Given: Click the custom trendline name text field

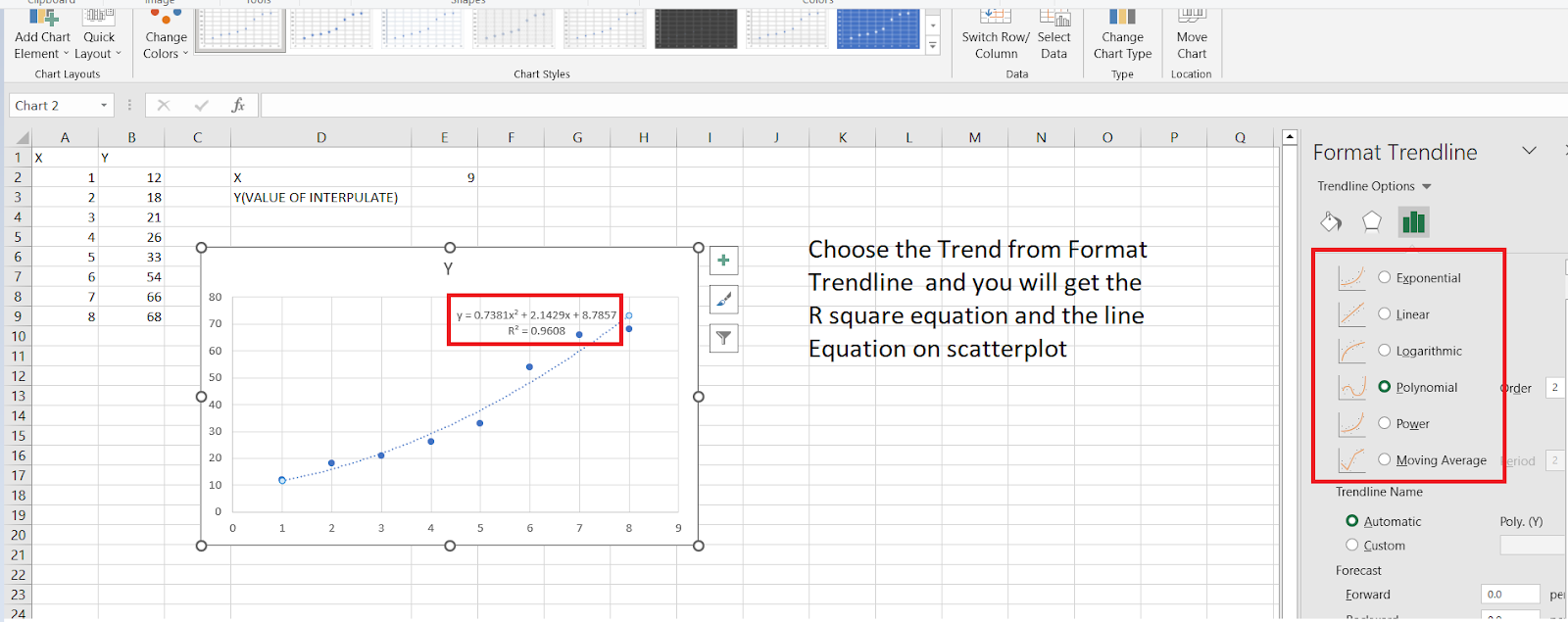Looking at the screenshot, I should 1533,545.
